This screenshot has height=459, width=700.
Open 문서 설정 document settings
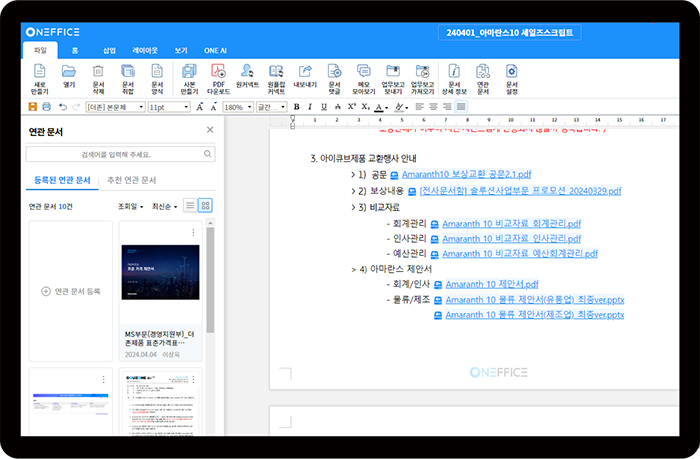click(512, 79)
